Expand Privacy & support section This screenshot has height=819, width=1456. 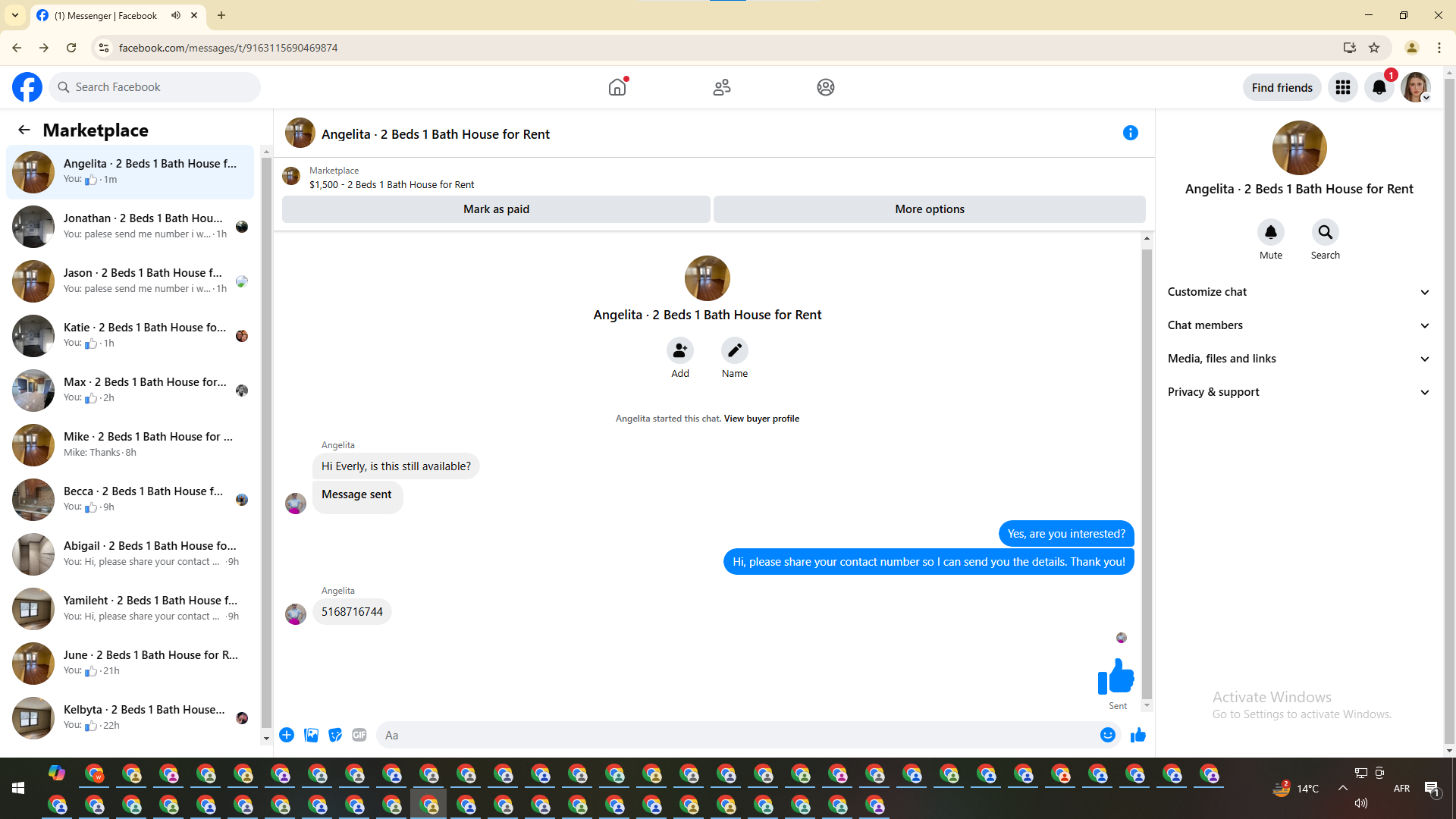point(1299,392)
